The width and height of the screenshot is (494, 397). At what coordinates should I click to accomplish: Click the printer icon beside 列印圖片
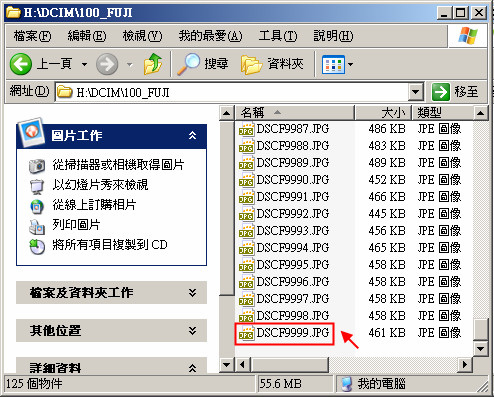pyautogui.click(x=37, y=227)
